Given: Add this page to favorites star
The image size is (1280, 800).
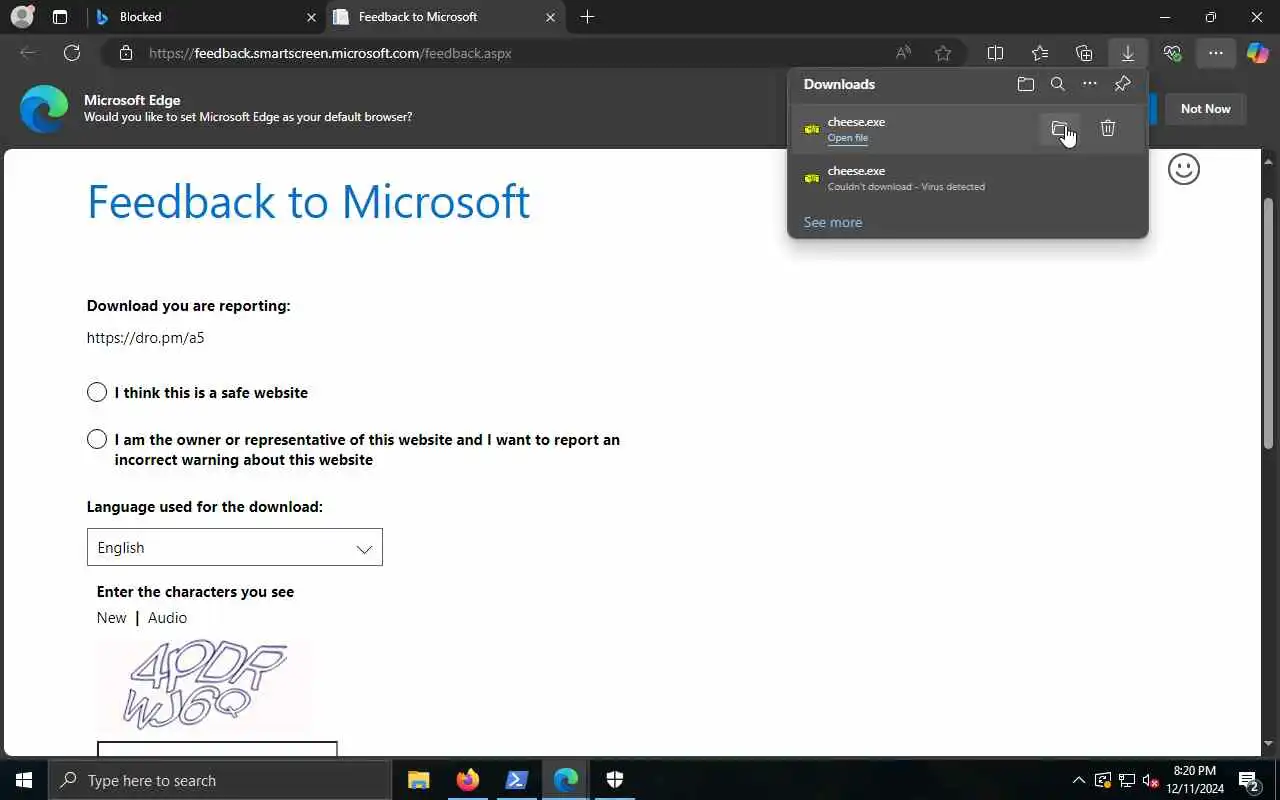Looking at the screenshot, I should tap(943, 53).
